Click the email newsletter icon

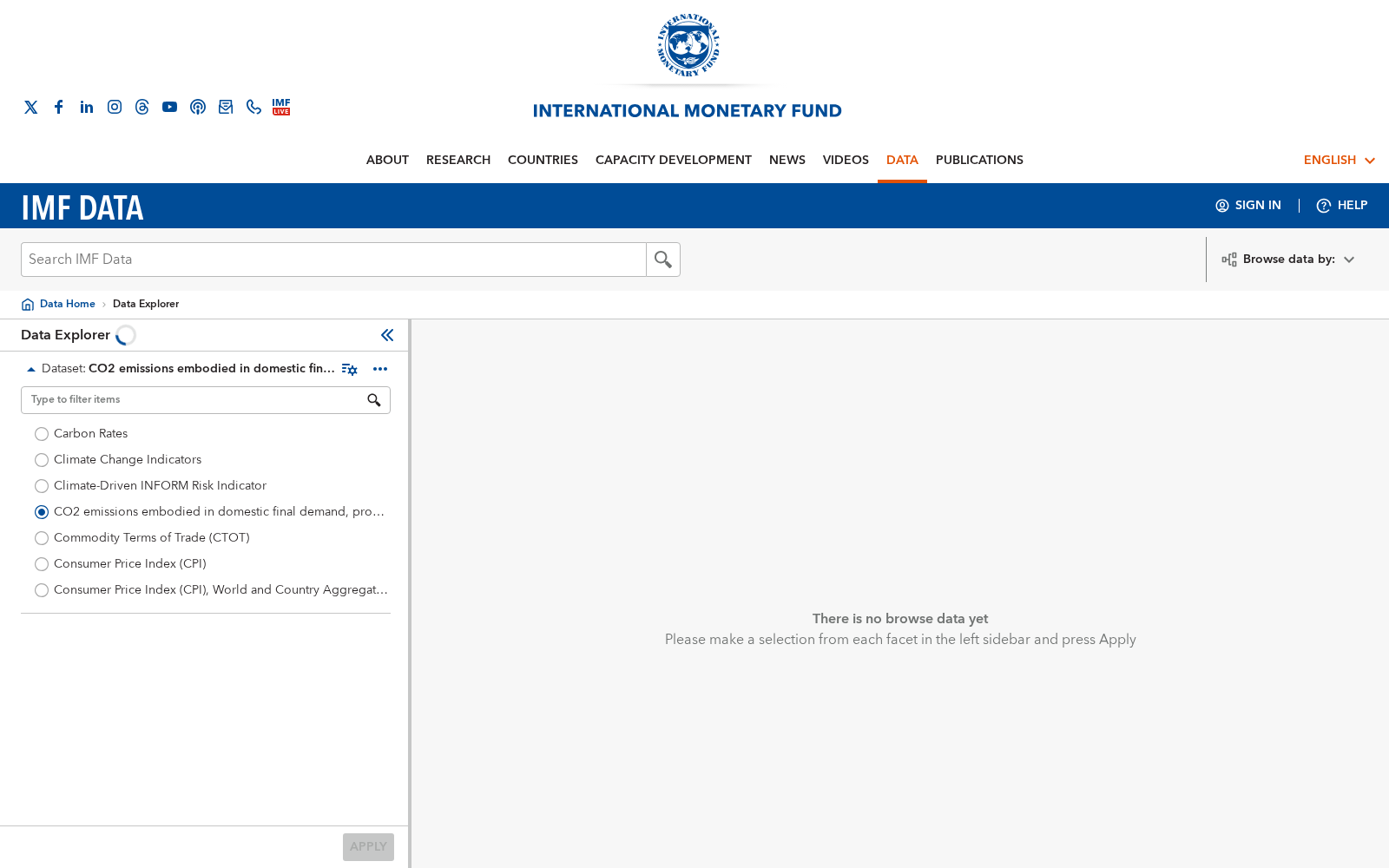[x=226, y=107]
